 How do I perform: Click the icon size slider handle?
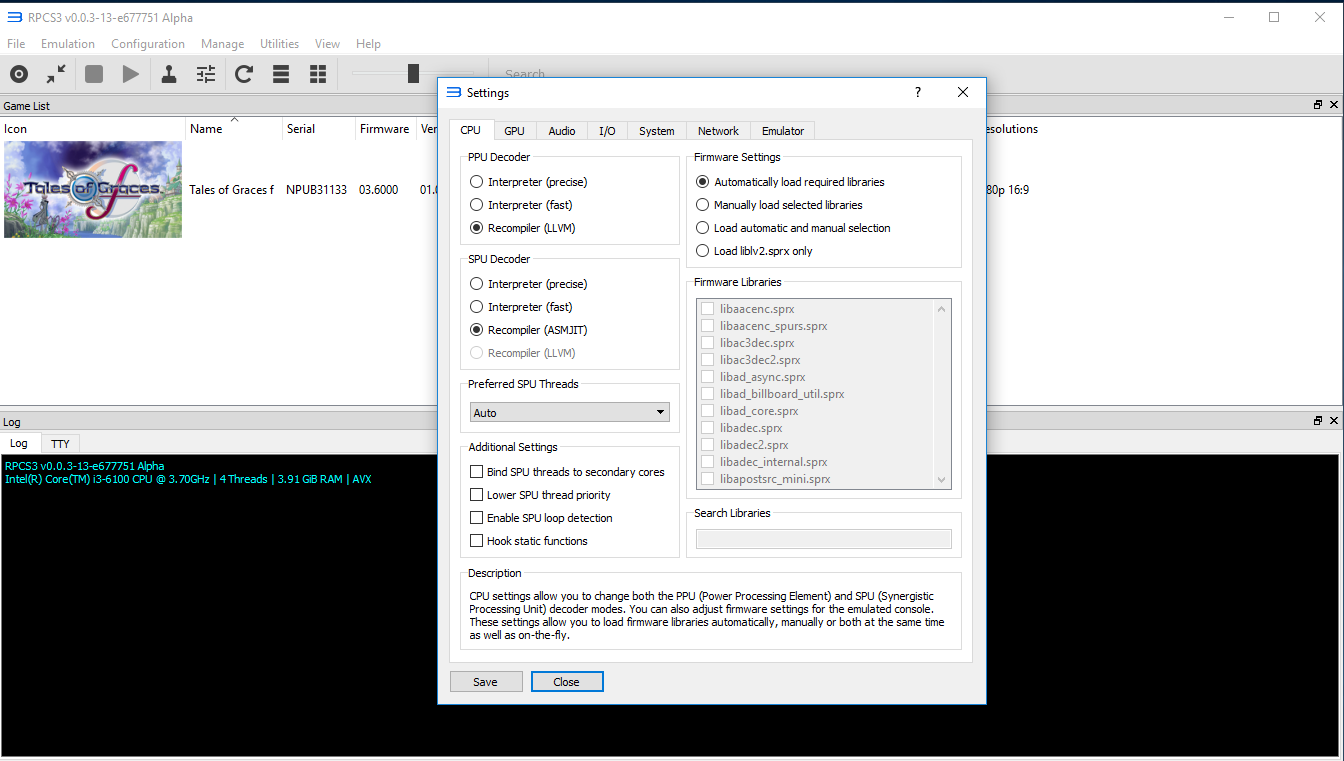[413, 73]
